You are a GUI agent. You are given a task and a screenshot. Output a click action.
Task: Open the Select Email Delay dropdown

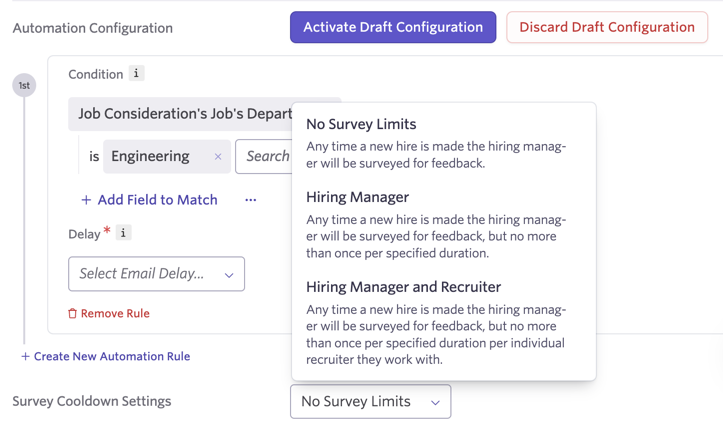(156, 274)
